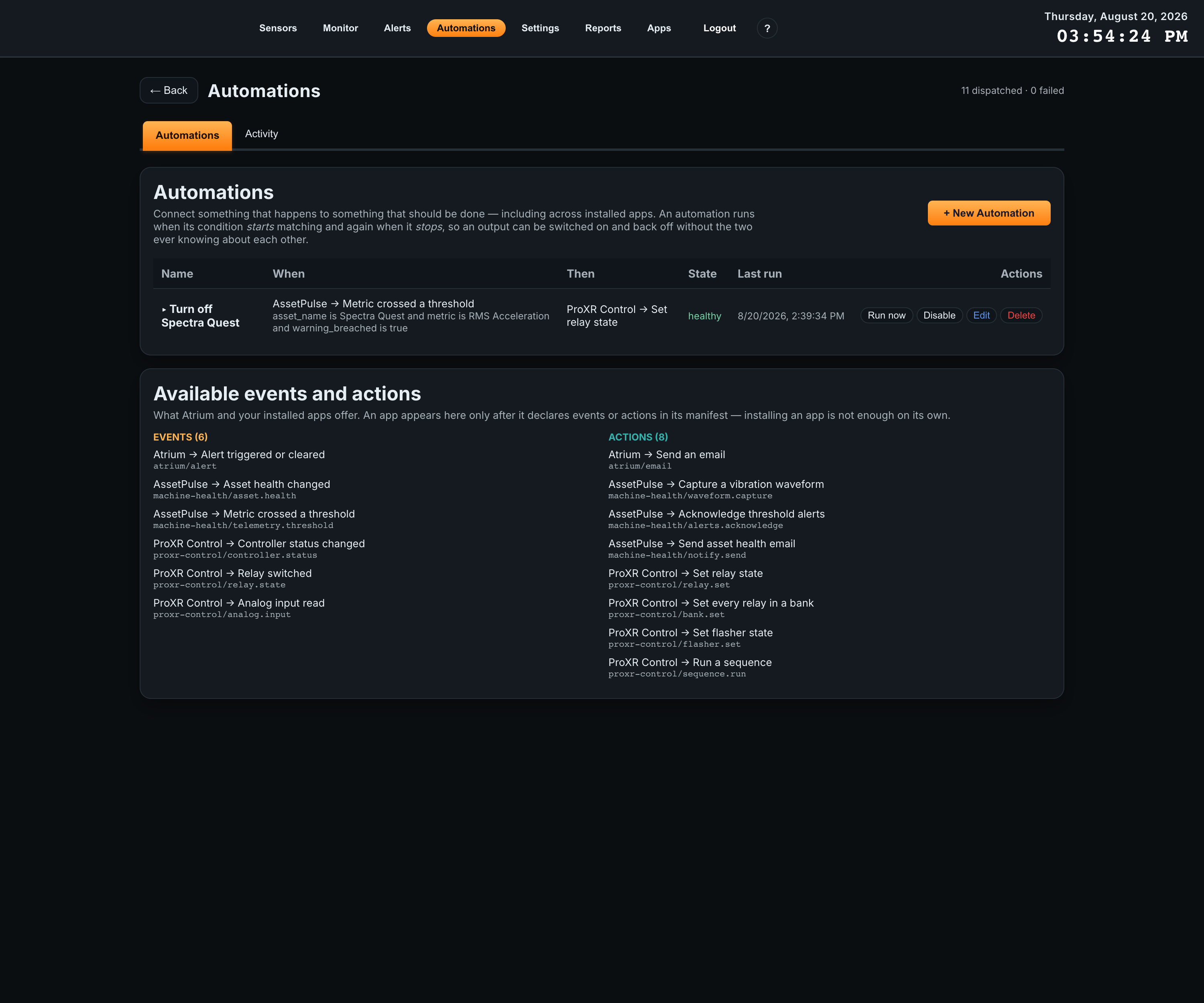Navigate to Reports
The image size is (1204, 1003).
[x=603, y=28]
